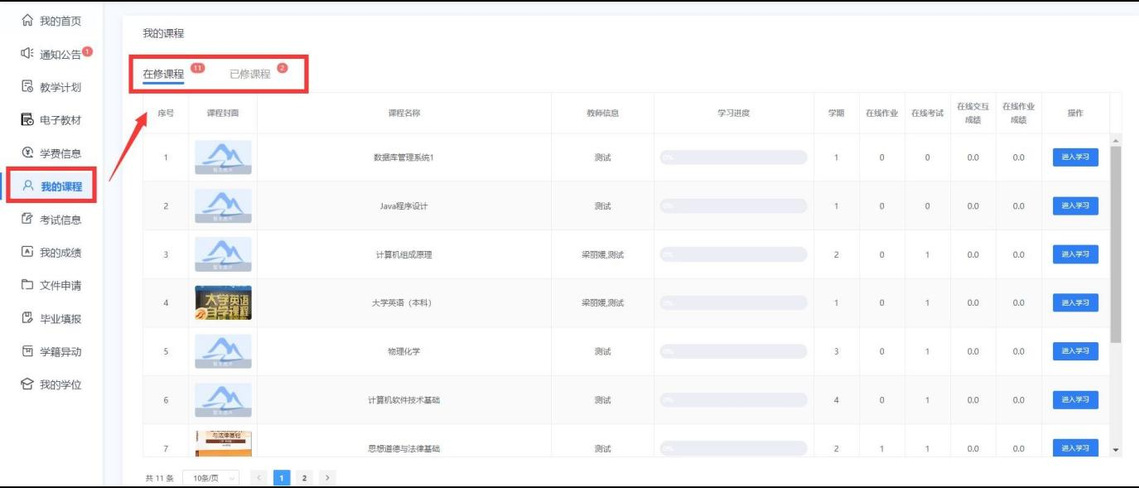Open the 电子教材 book icon

point(27,120)
